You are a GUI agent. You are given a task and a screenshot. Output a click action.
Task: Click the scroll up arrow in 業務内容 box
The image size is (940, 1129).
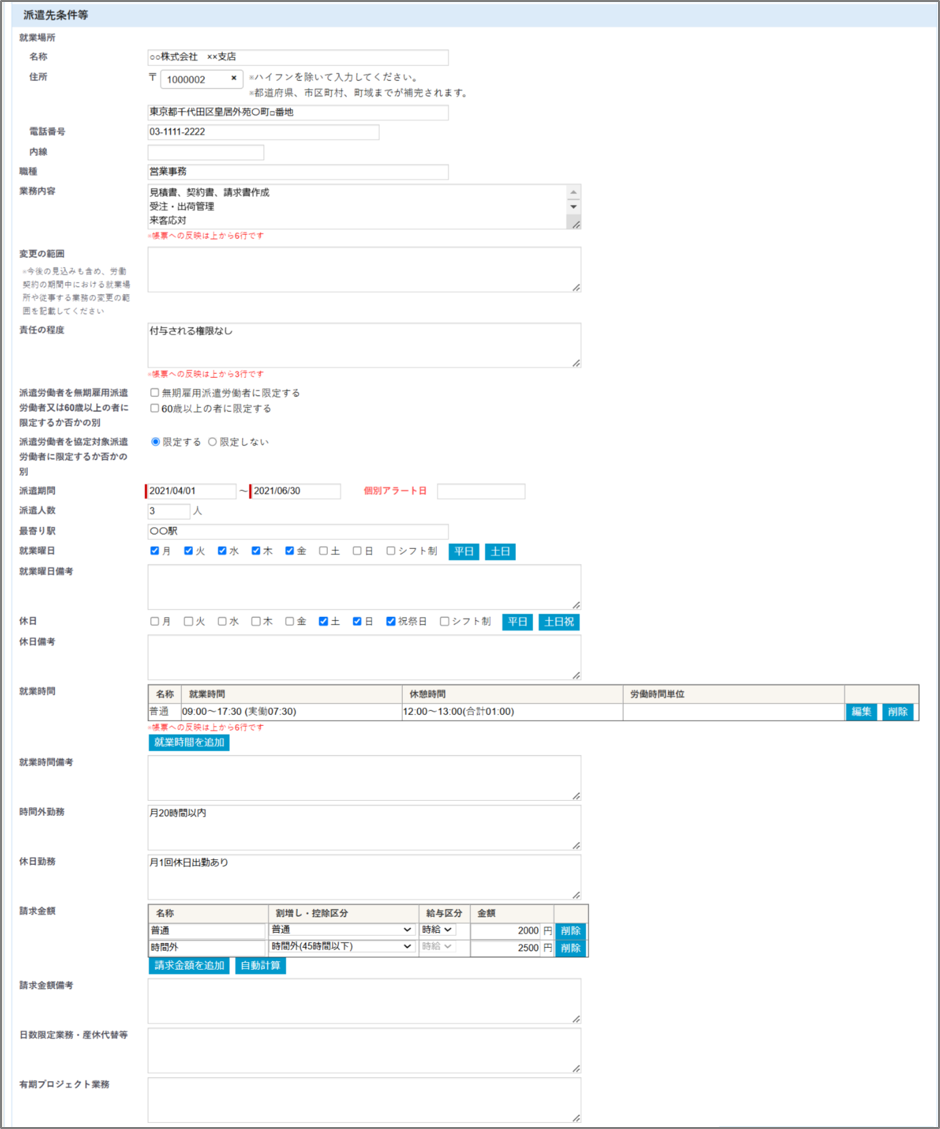[574, 192]
